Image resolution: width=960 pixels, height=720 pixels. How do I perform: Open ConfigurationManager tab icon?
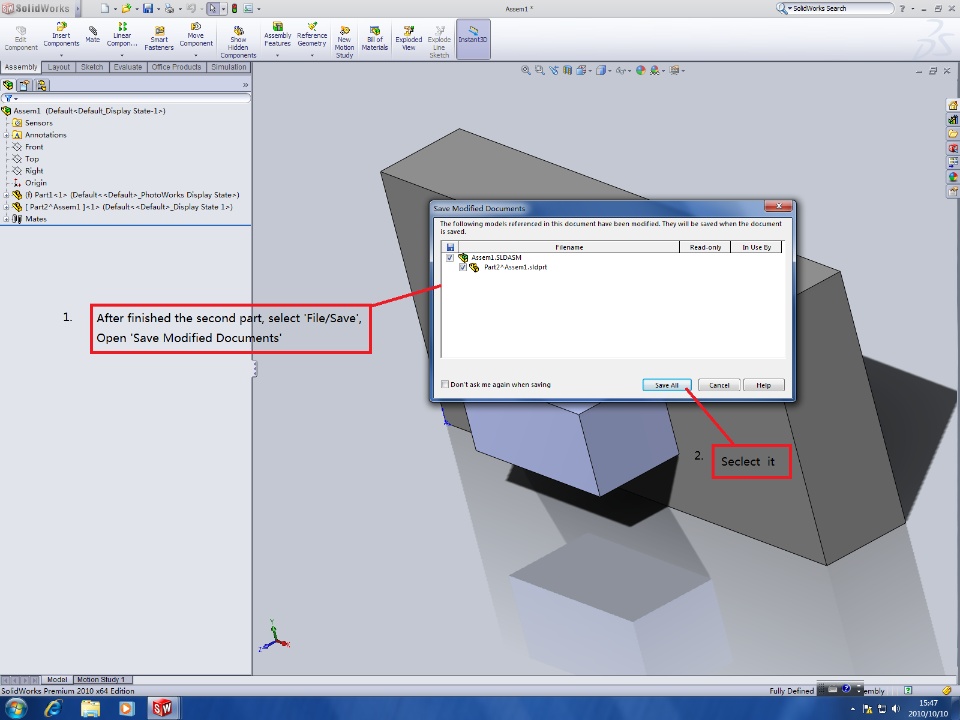click(x=41, y=85)
